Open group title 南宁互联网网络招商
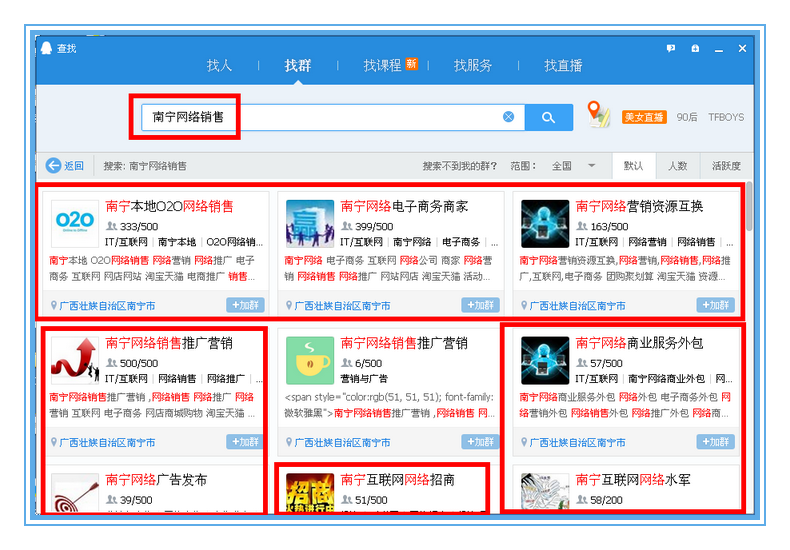790x550 pixels. click(398, 480)
